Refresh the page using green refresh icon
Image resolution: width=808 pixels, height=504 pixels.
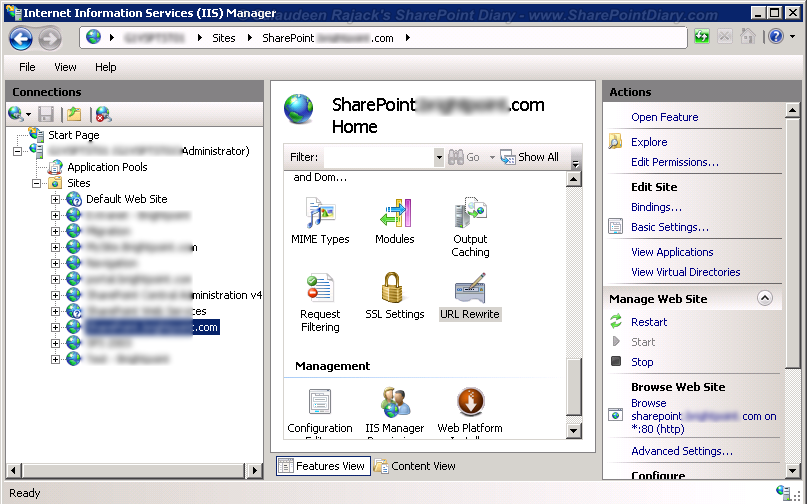(701, 37)
